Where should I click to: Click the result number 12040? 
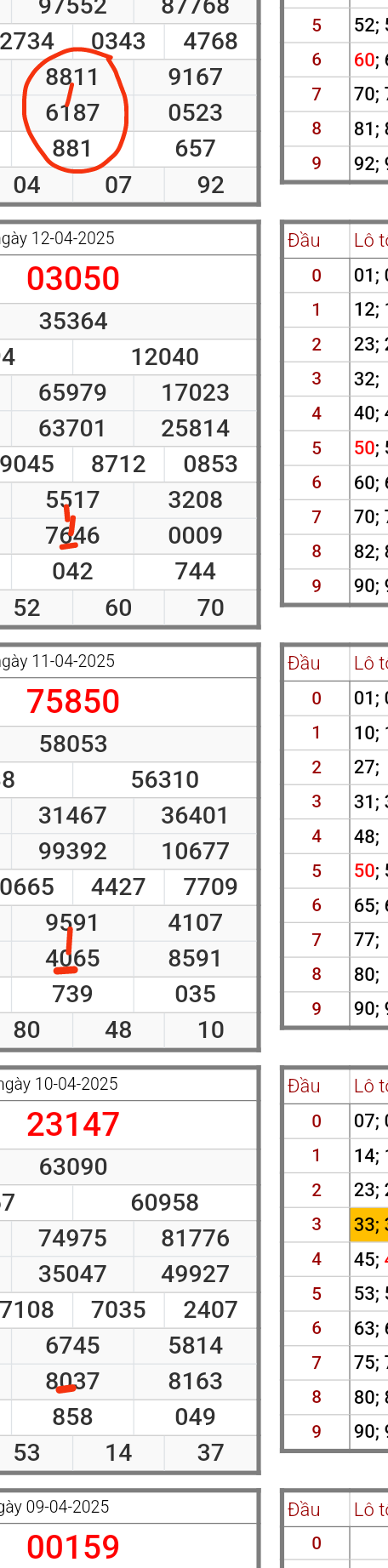(x=165, y=357)
